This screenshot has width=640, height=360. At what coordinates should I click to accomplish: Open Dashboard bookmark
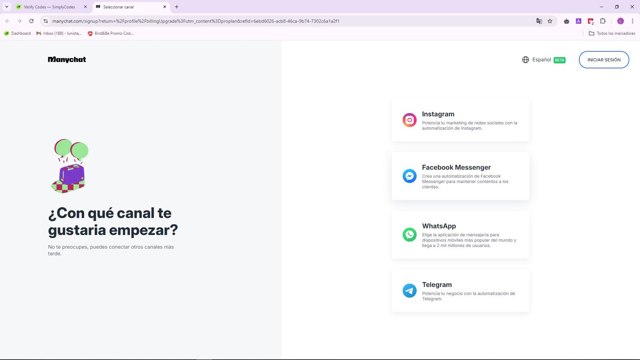point(18,33)
